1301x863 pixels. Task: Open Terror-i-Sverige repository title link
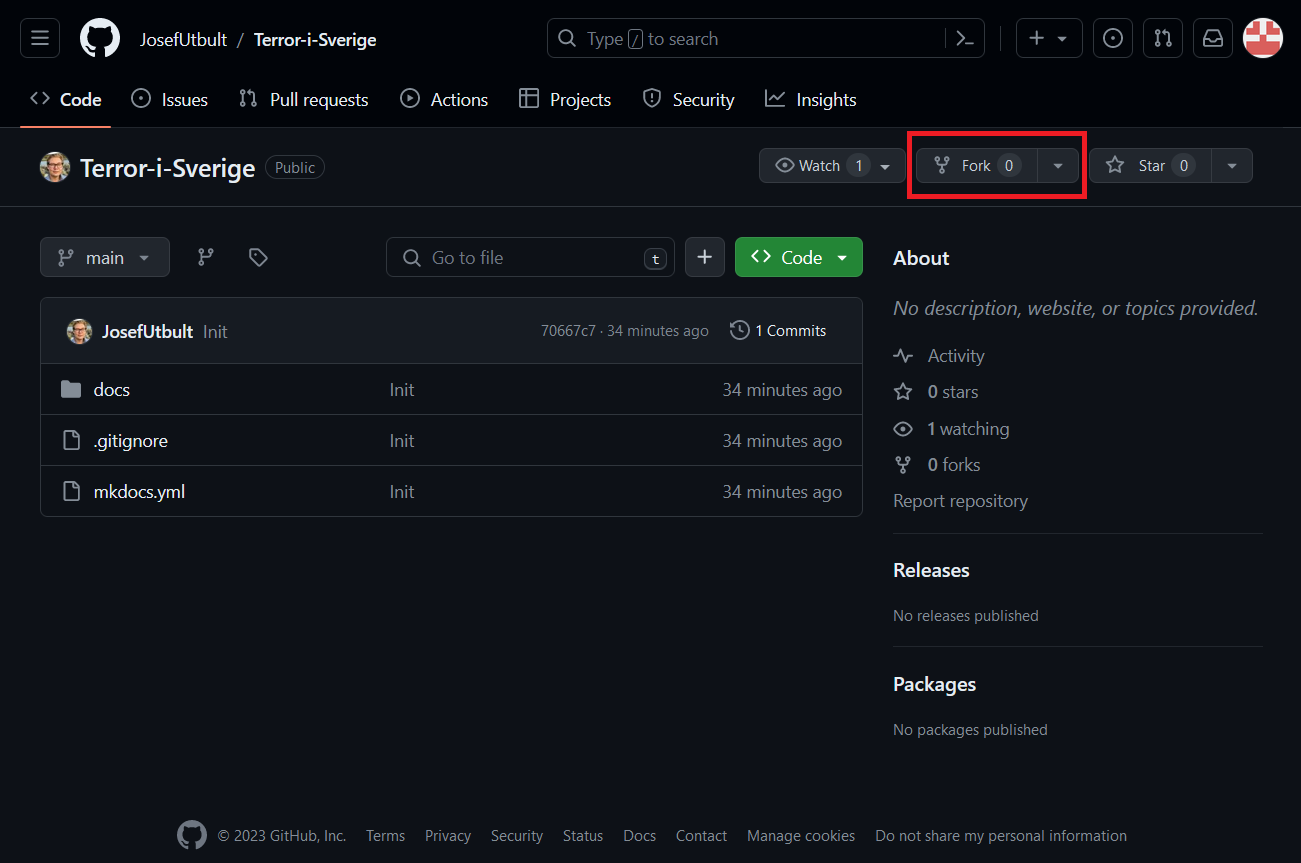(x=168, y=167)
